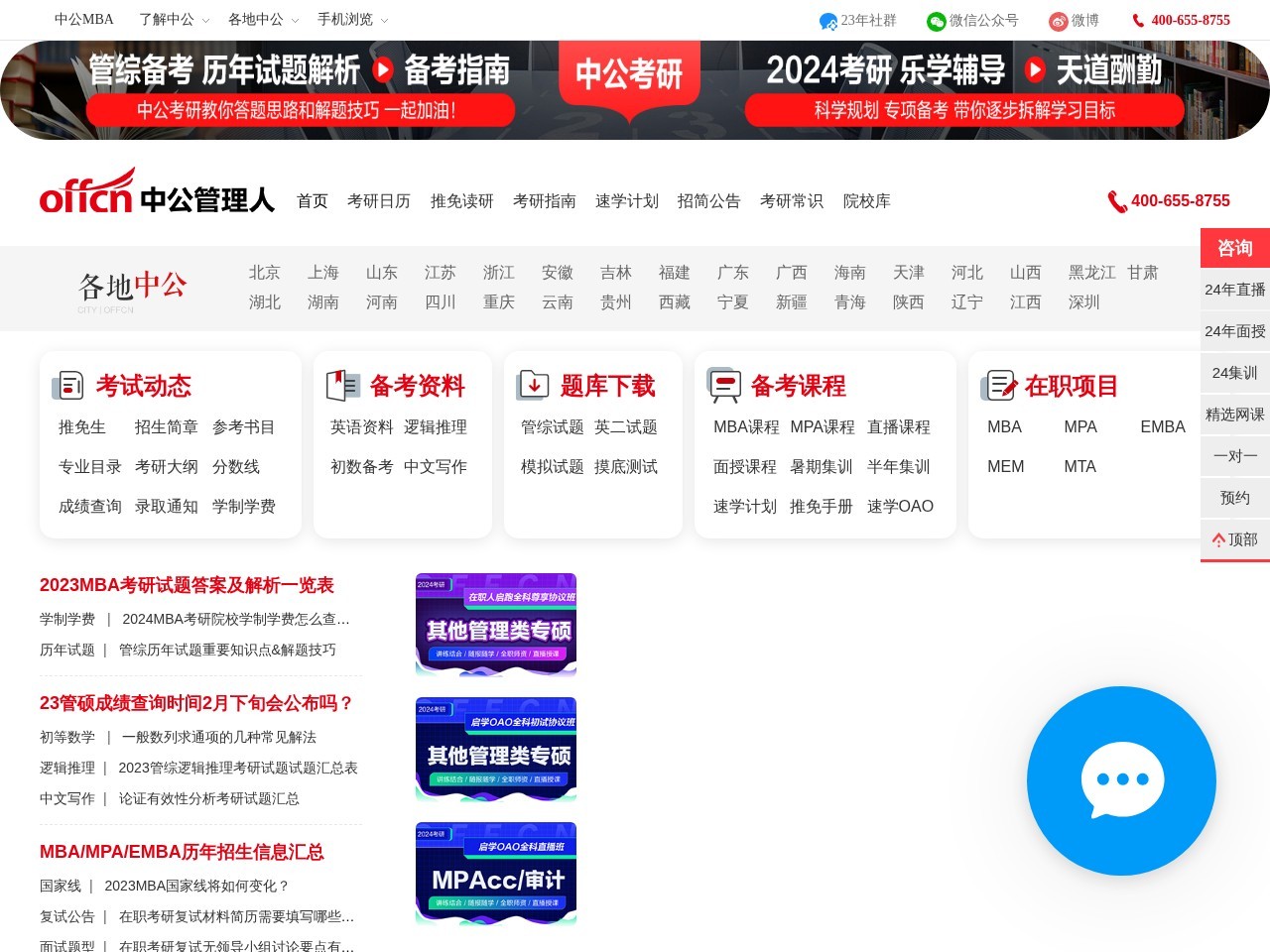Click the blue chat bubble icon

(x=1121, y=780)
